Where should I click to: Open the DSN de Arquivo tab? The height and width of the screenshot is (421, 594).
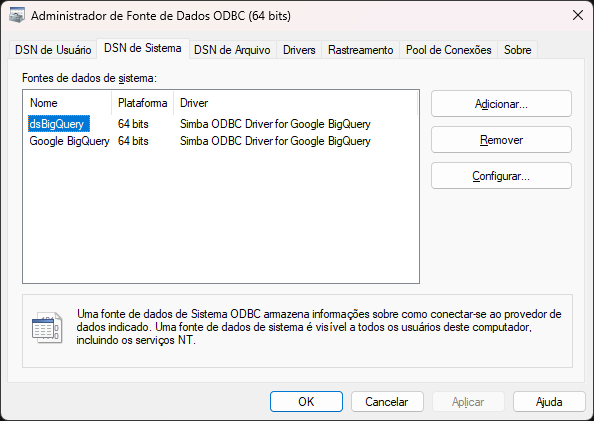pos(232,50)
